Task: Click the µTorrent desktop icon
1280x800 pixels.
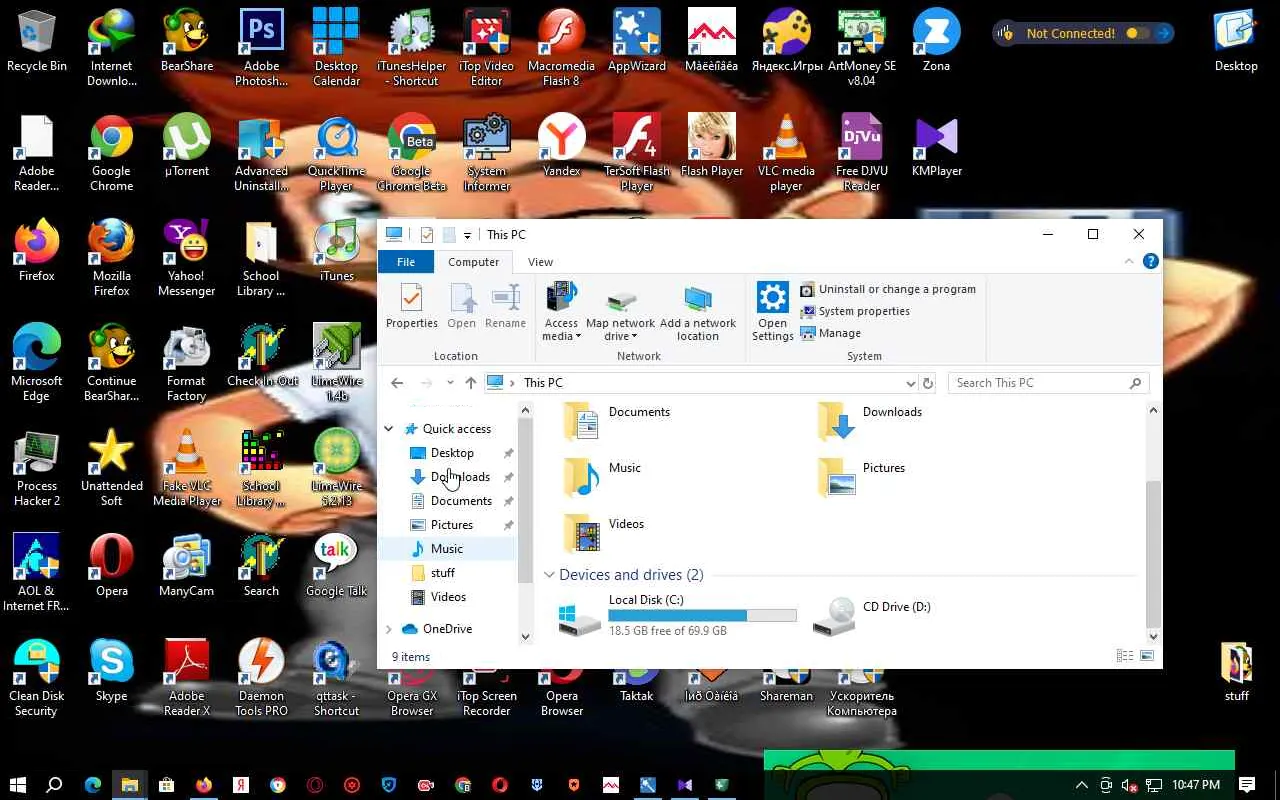Action: [187, 147]
